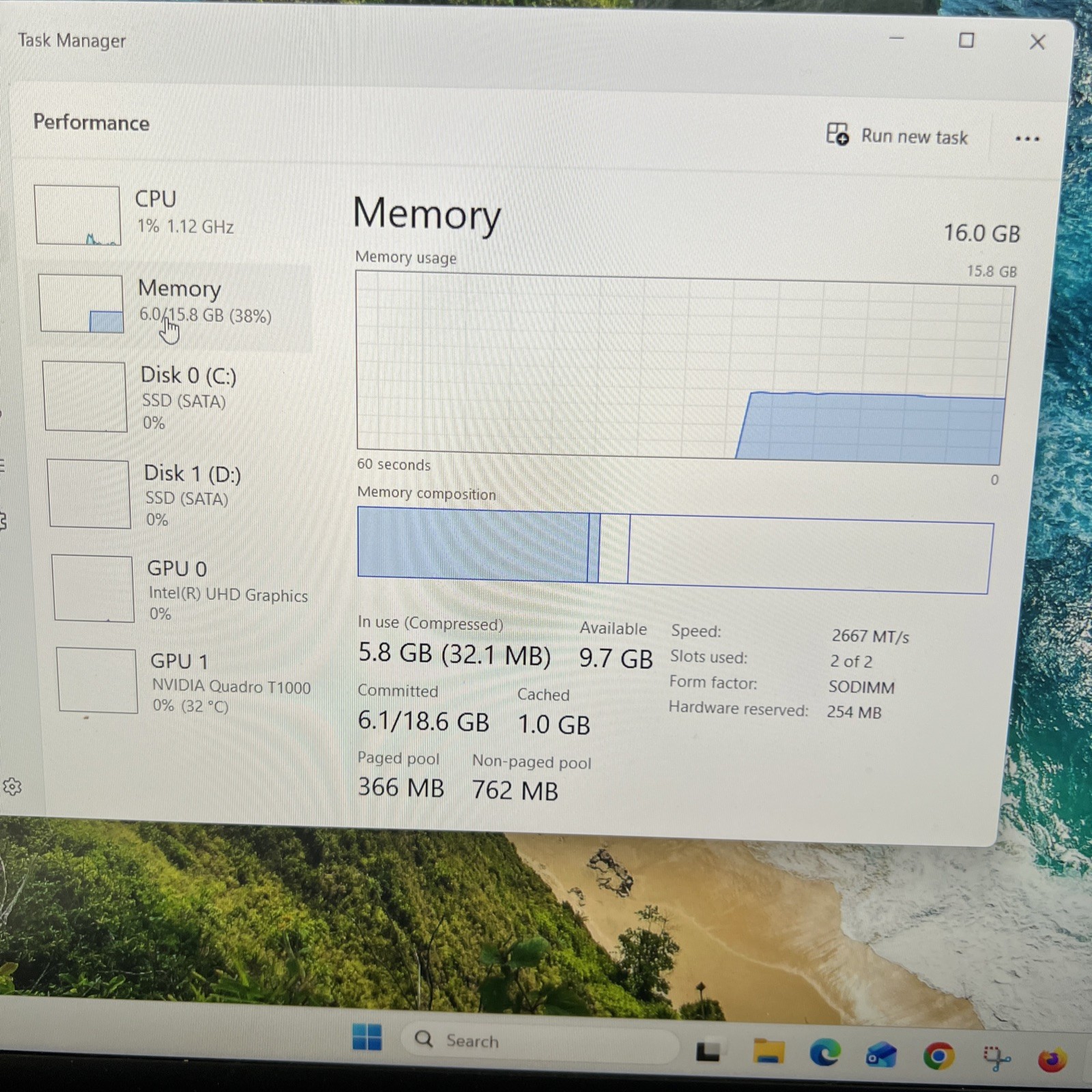Click the Available value 9.7 GB

point(616,658)
